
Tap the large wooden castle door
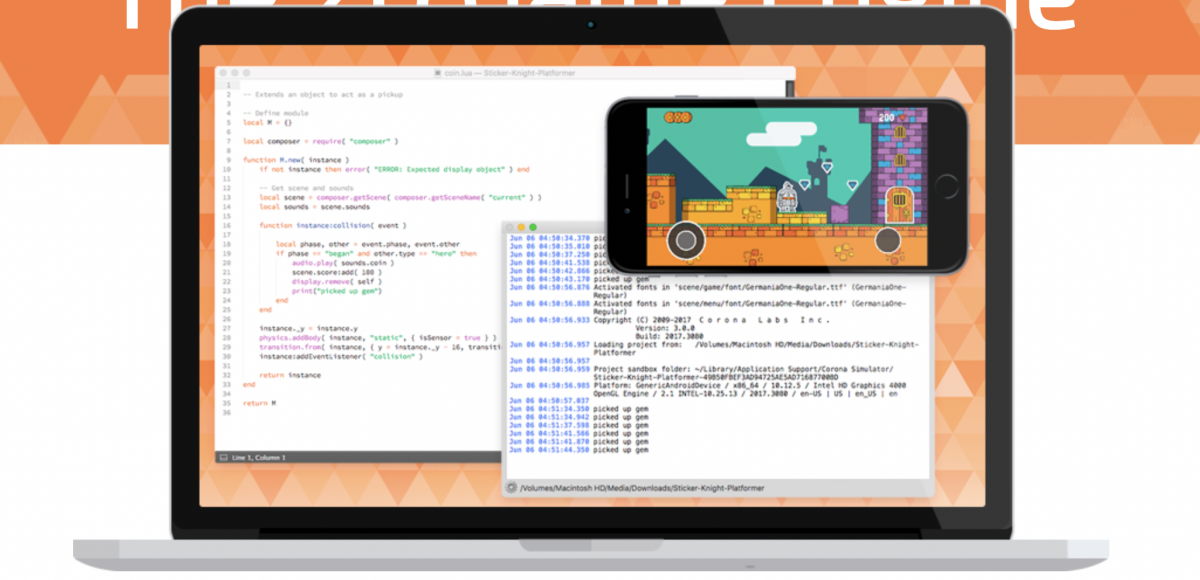click(900, 204)
